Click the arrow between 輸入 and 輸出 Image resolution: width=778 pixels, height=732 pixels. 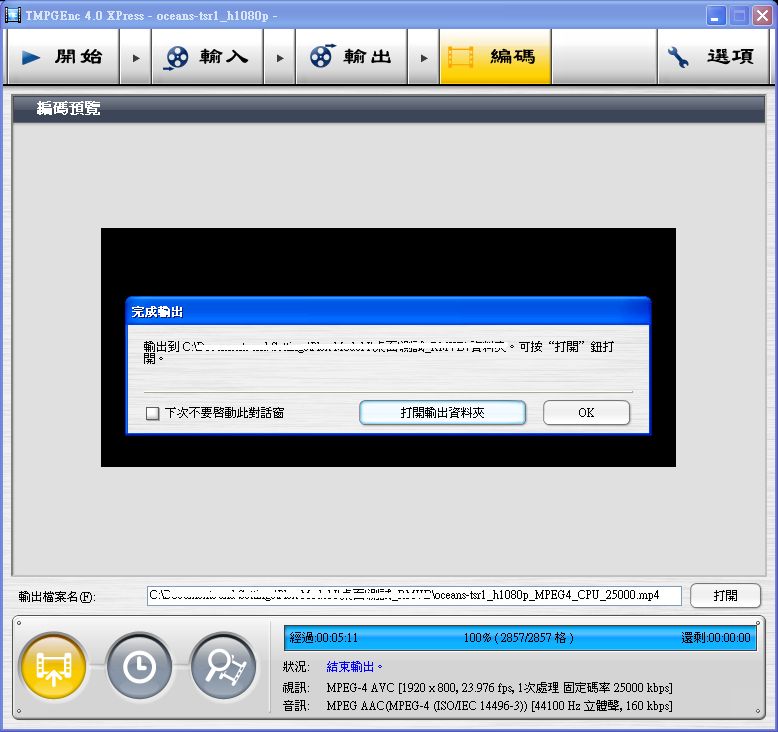pyautogui.click(x=280, y=58)
